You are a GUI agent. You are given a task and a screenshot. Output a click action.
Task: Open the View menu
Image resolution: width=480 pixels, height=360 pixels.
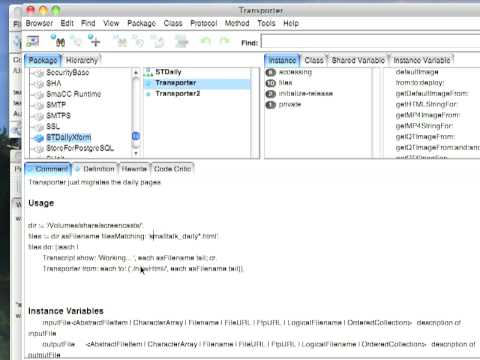[x=111, y=23]
